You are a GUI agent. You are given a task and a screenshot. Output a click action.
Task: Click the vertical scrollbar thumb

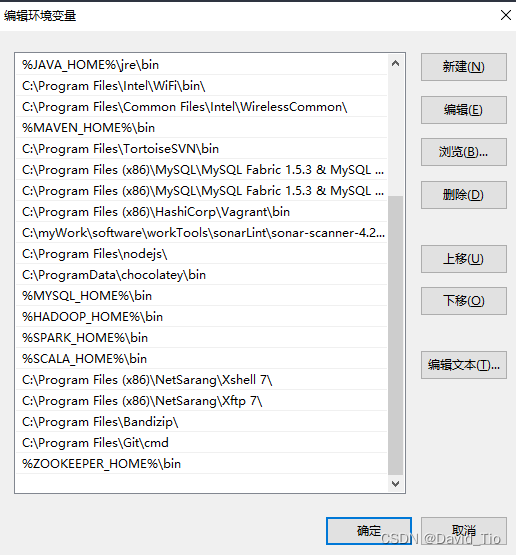click(x=395, y=336)
